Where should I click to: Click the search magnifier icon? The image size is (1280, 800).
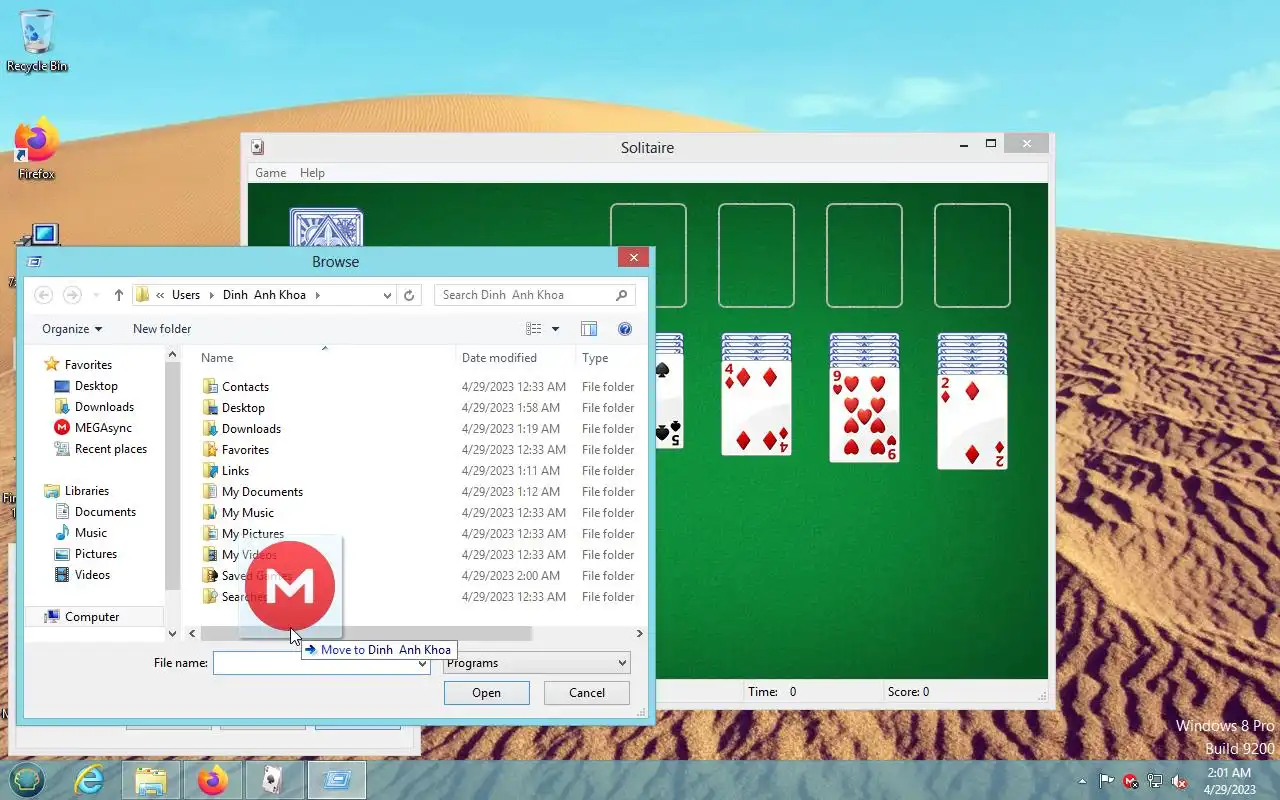pyautogui.click(x=621, y=295)
